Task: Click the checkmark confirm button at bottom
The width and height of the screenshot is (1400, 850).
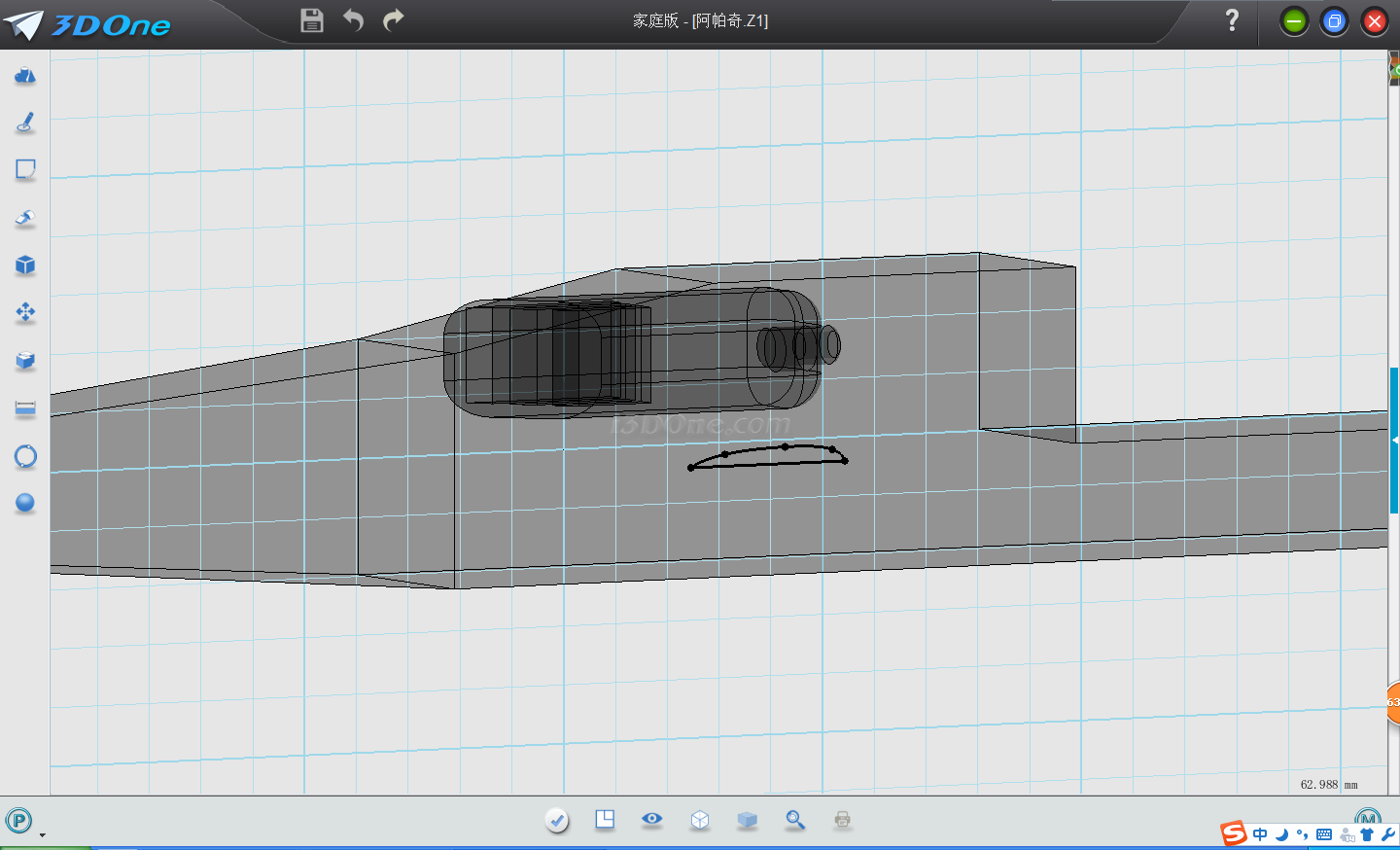Action: (x=557, y=821)
